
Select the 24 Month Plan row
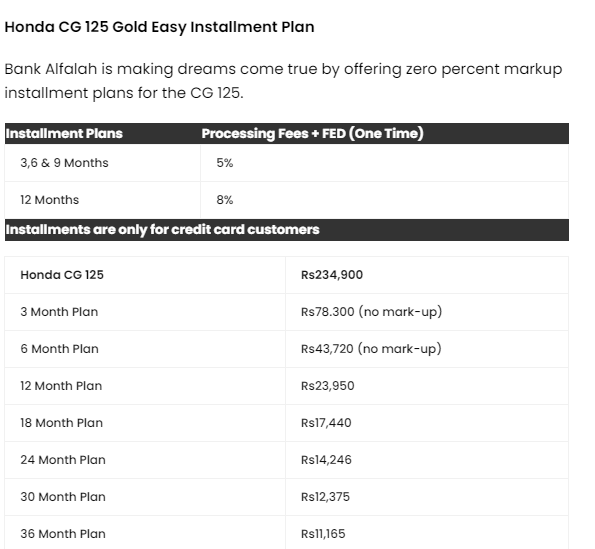tap(286, 460)
